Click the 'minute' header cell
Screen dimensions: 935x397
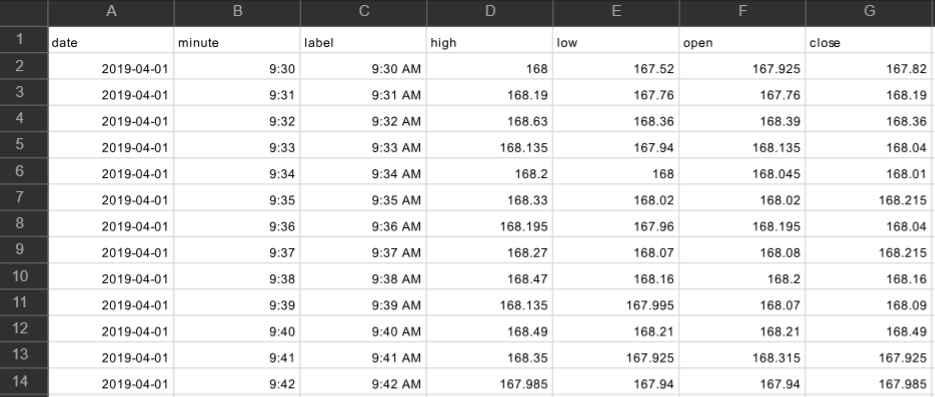237,40
